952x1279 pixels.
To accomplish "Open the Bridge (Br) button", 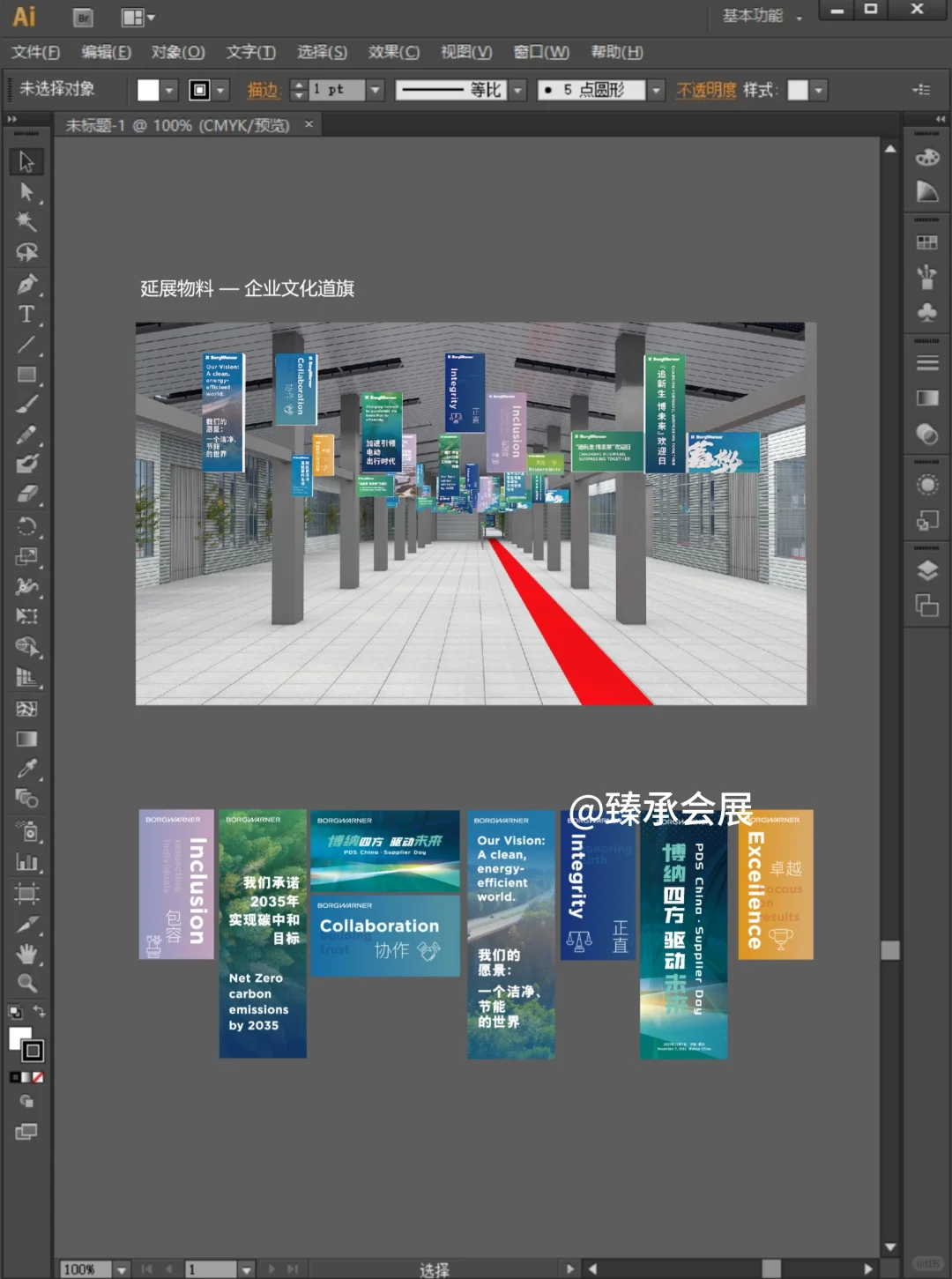I will click(83, 17).
